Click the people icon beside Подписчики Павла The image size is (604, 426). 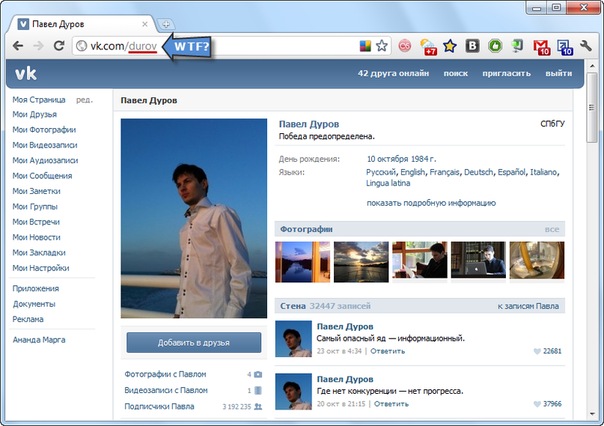click(258, 406)
